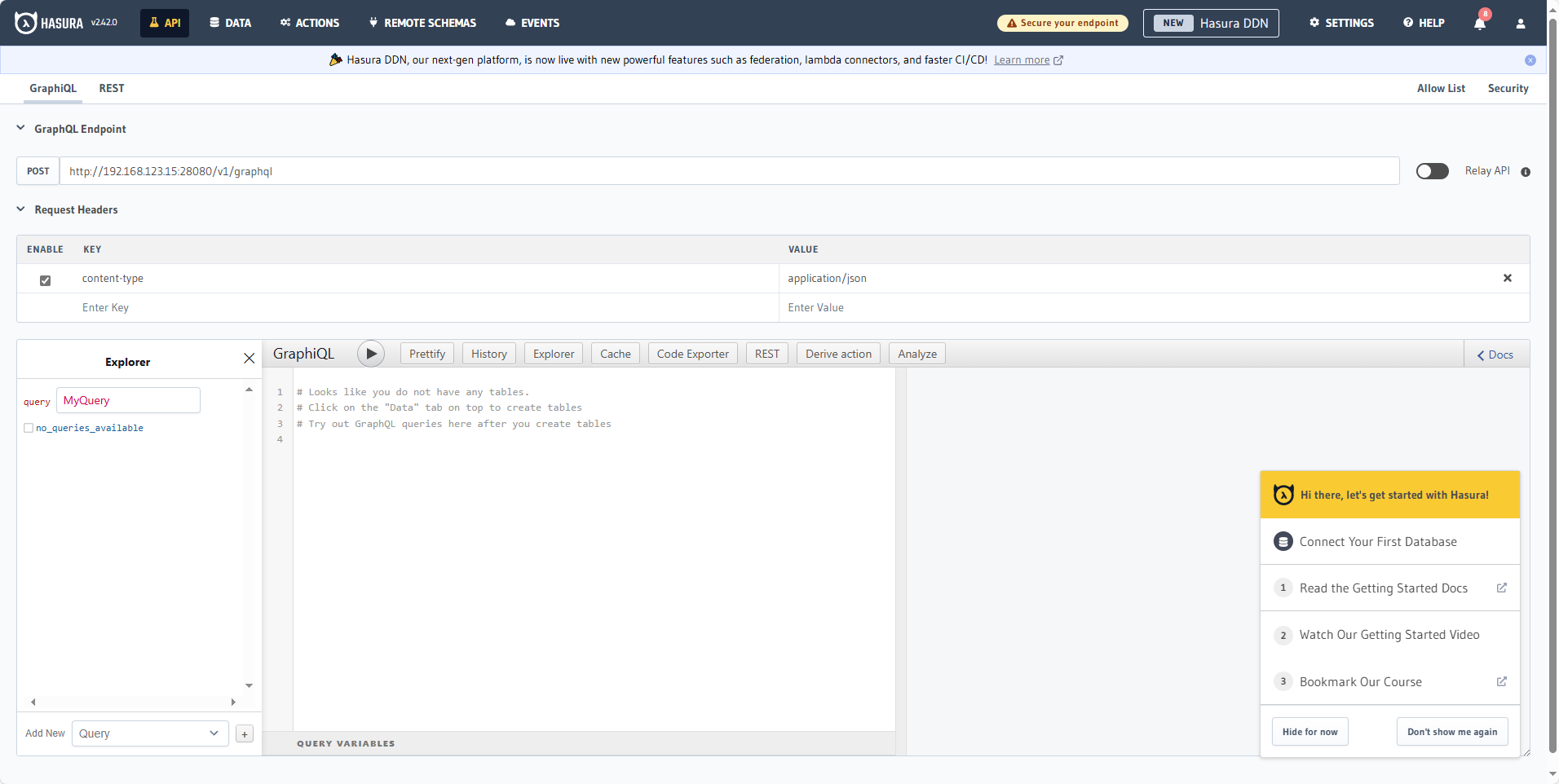Image resolution: width=1559 pixels, height=784 pixels.
Task: Check the no_queries_available checkbox
Action: pyautogui.click(x=29, y=428)
